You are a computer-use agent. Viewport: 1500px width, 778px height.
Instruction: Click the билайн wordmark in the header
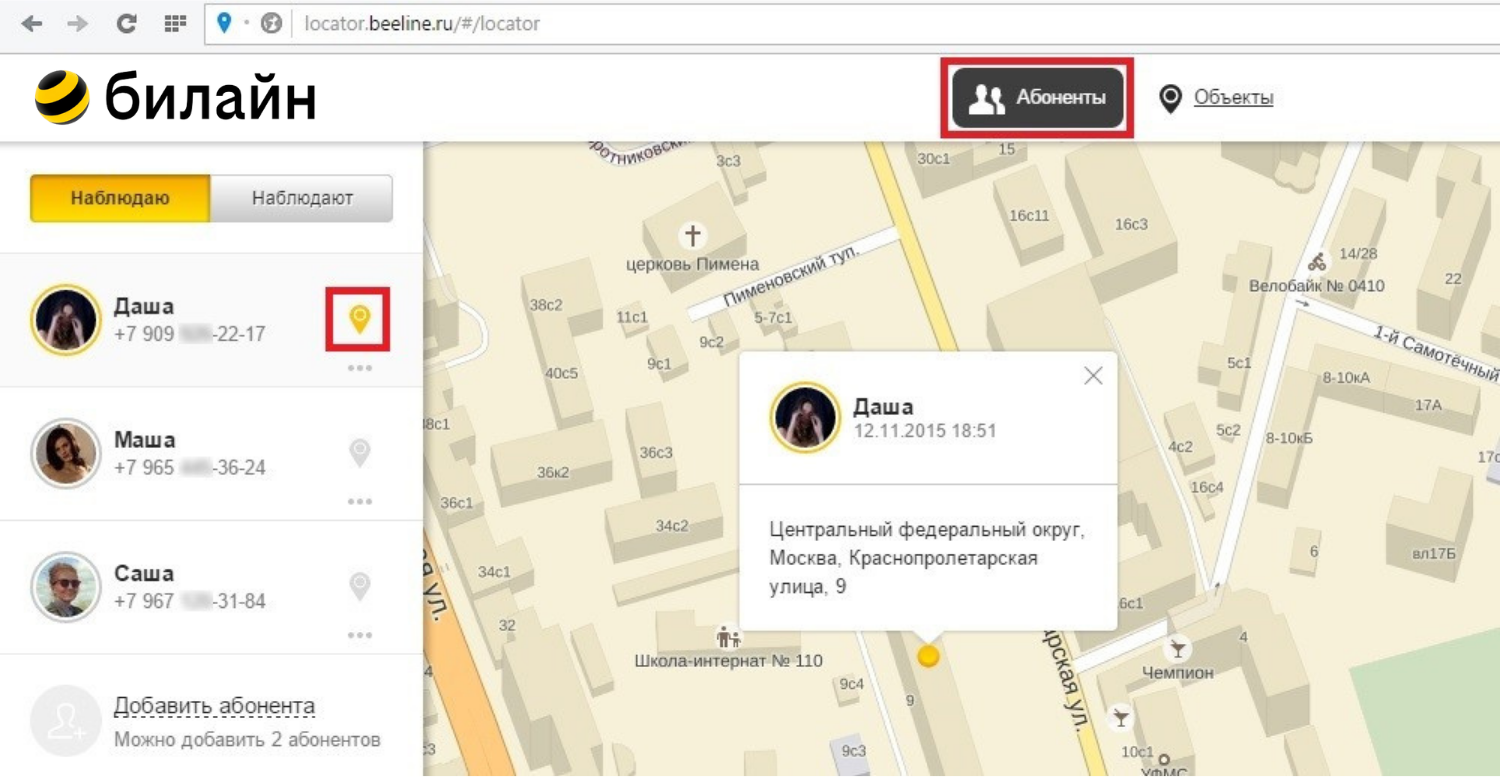click(211, 98)
